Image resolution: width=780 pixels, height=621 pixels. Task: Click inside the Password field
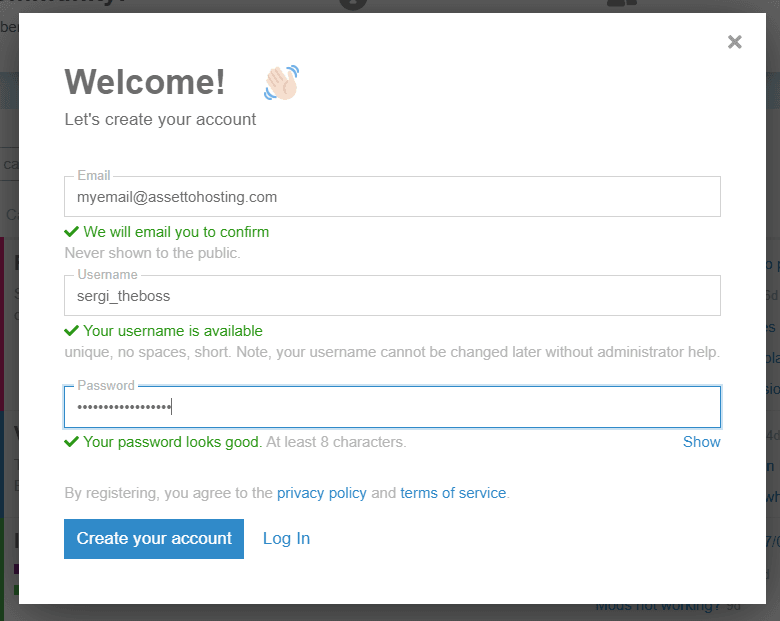point(392,407)
